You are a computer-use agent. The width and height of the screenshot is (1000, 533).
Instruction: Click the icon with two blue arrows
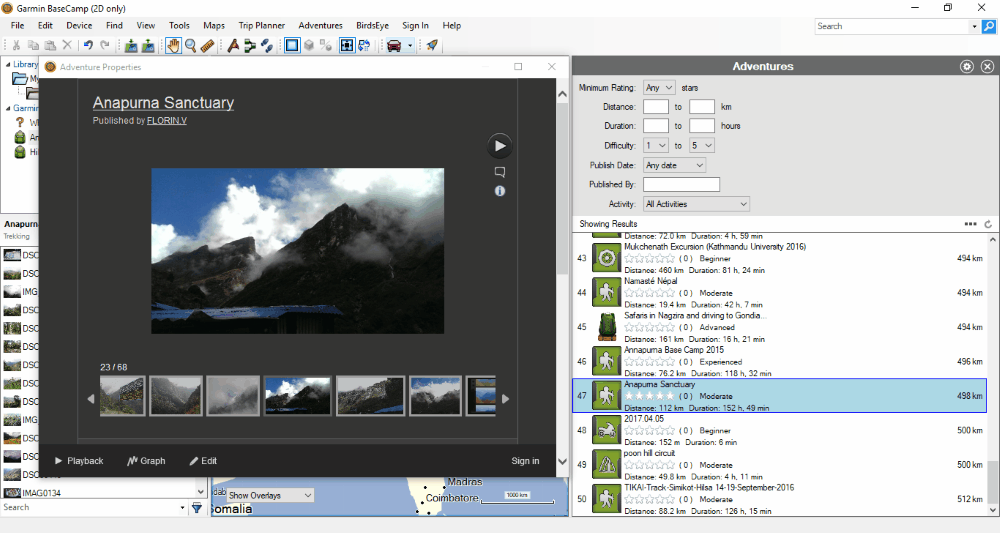coord(364,45)
